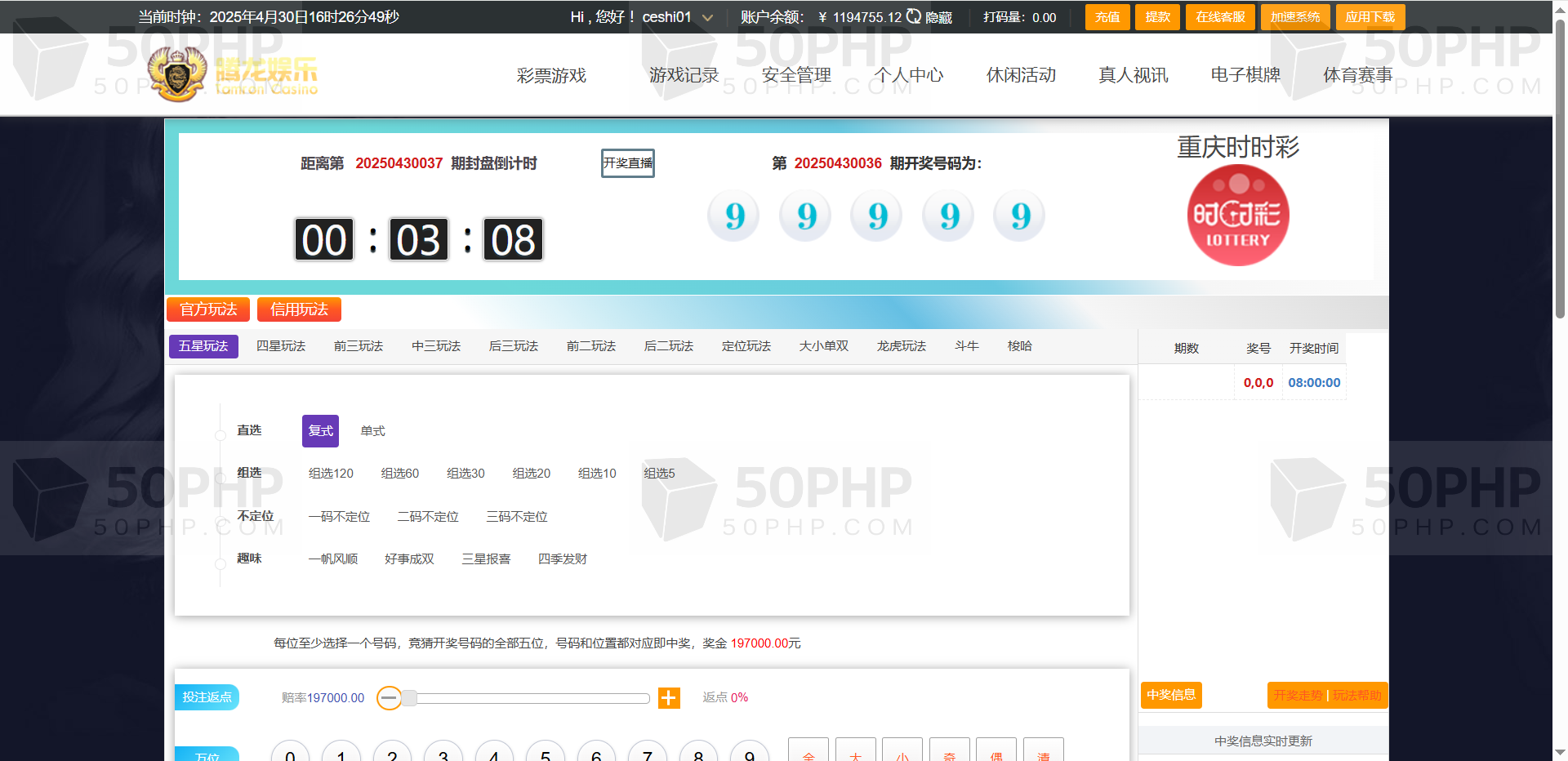Select 单式 bet mode

[x=372, y=431]
